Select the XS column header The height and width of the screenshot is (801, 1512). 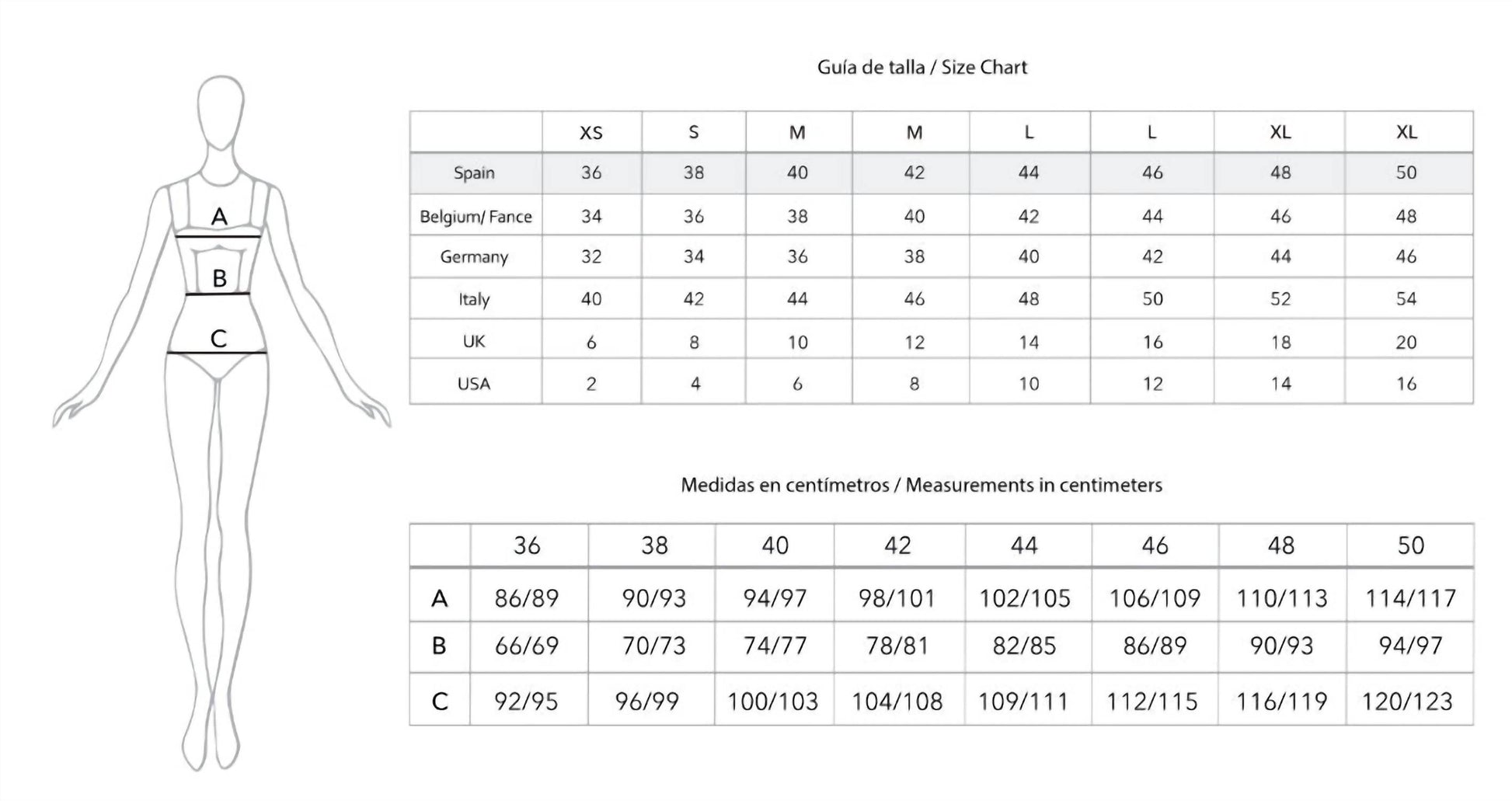591,133
